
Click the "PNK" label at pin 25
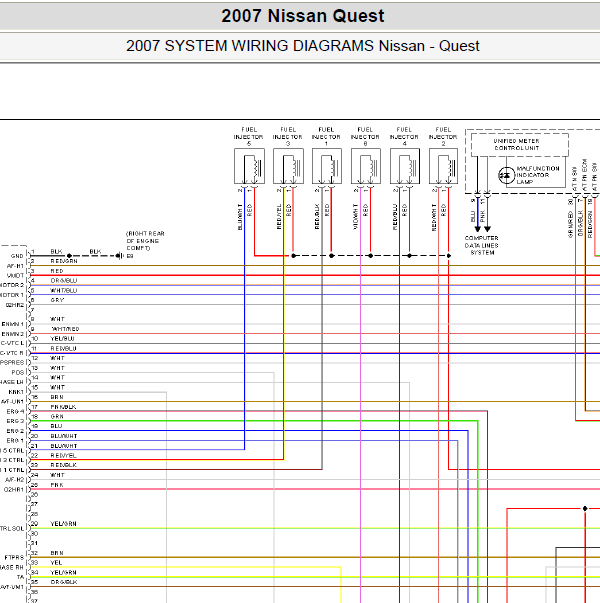(x=57, y=485)
